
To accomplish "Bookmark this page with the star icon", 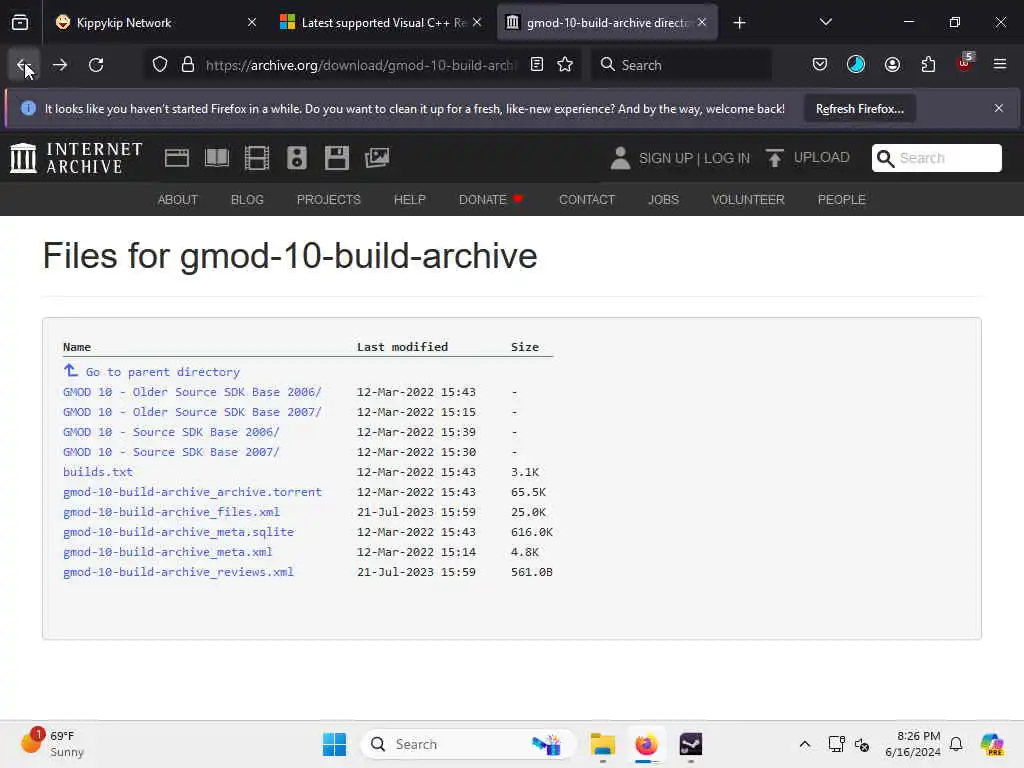I will pos(565,65).
